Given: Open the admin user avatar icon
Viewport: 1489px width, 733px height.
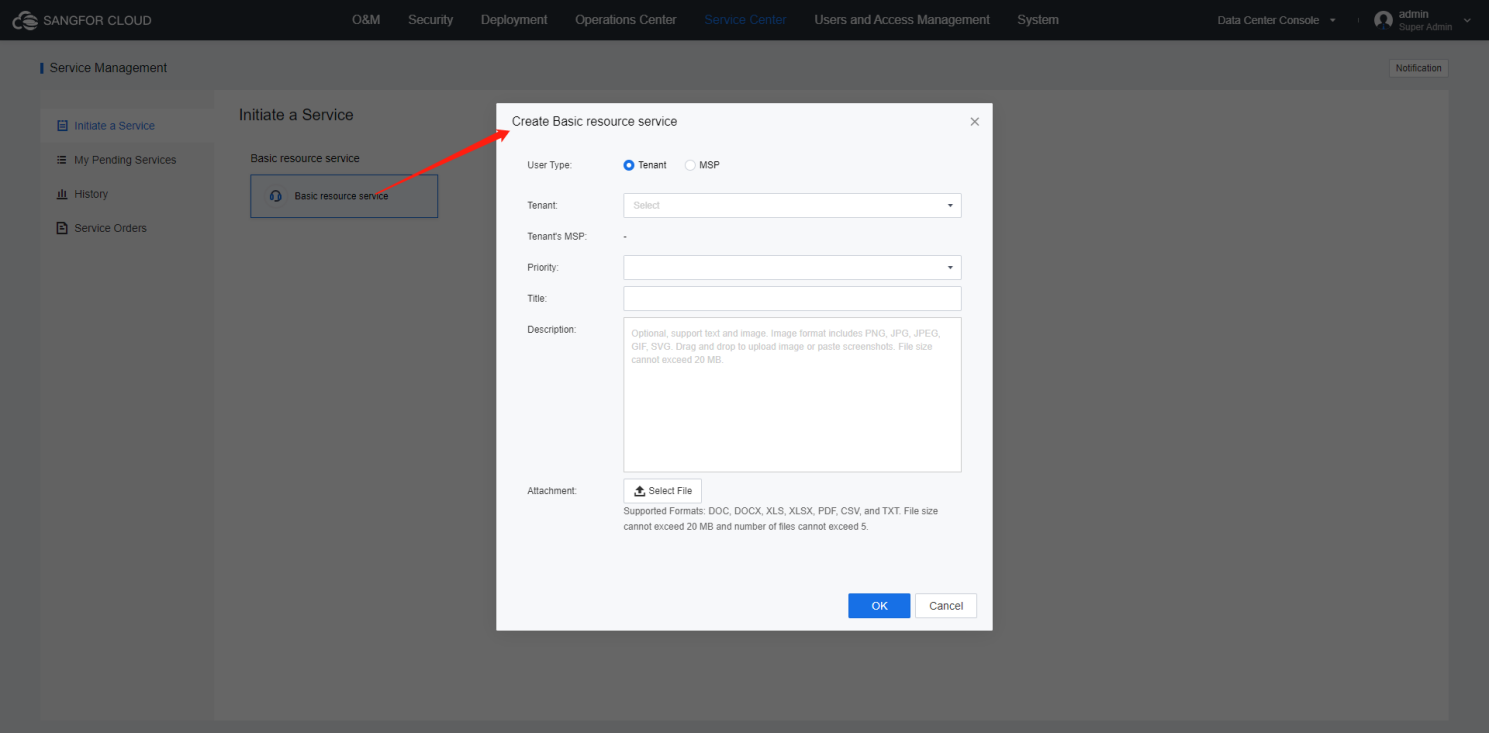Looking at the screenshot, I should coord(1383,20).
